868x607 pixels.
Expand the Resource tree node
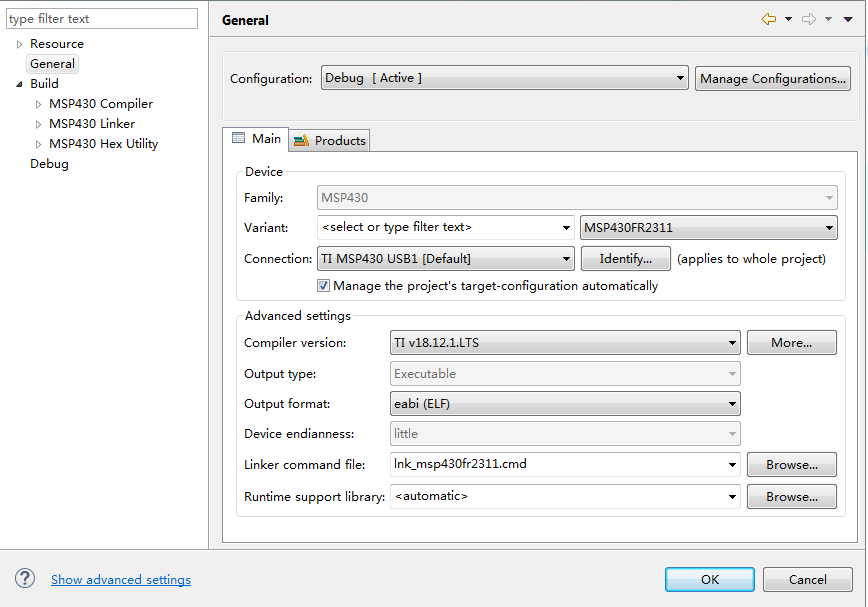pos(19,44)
